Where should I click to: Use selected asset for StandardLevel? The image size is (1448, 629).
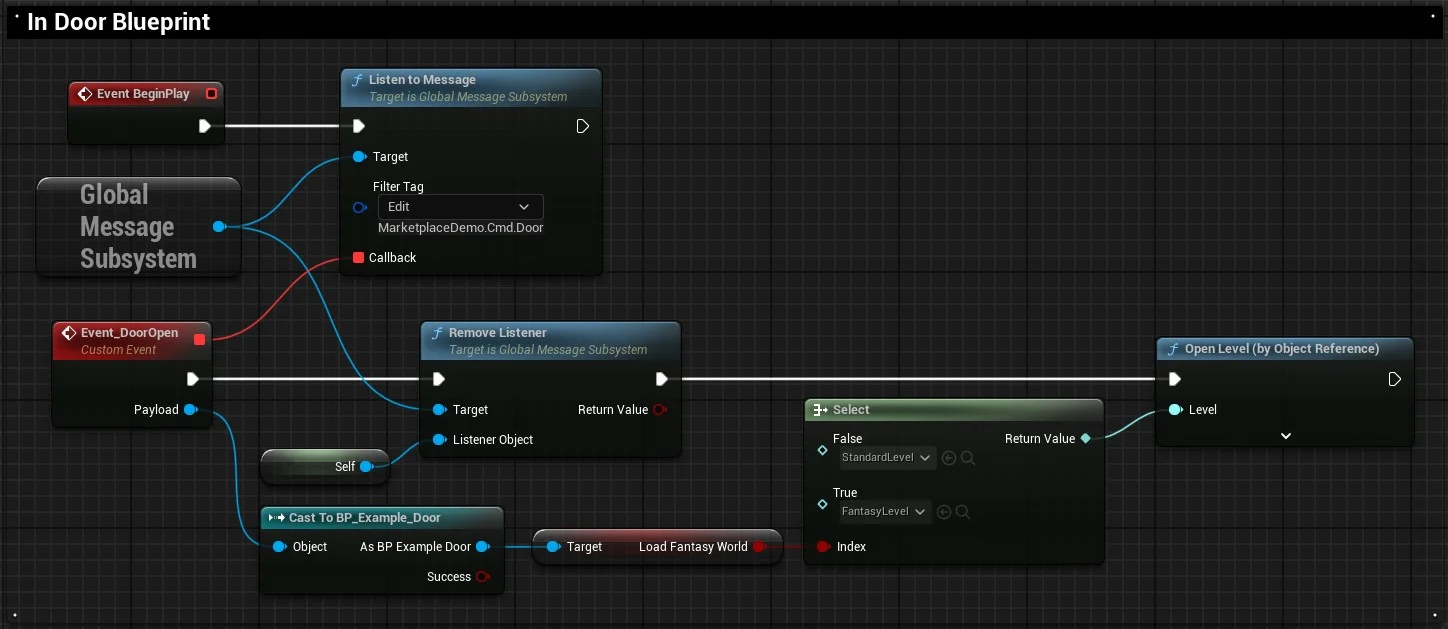[949, 458]
